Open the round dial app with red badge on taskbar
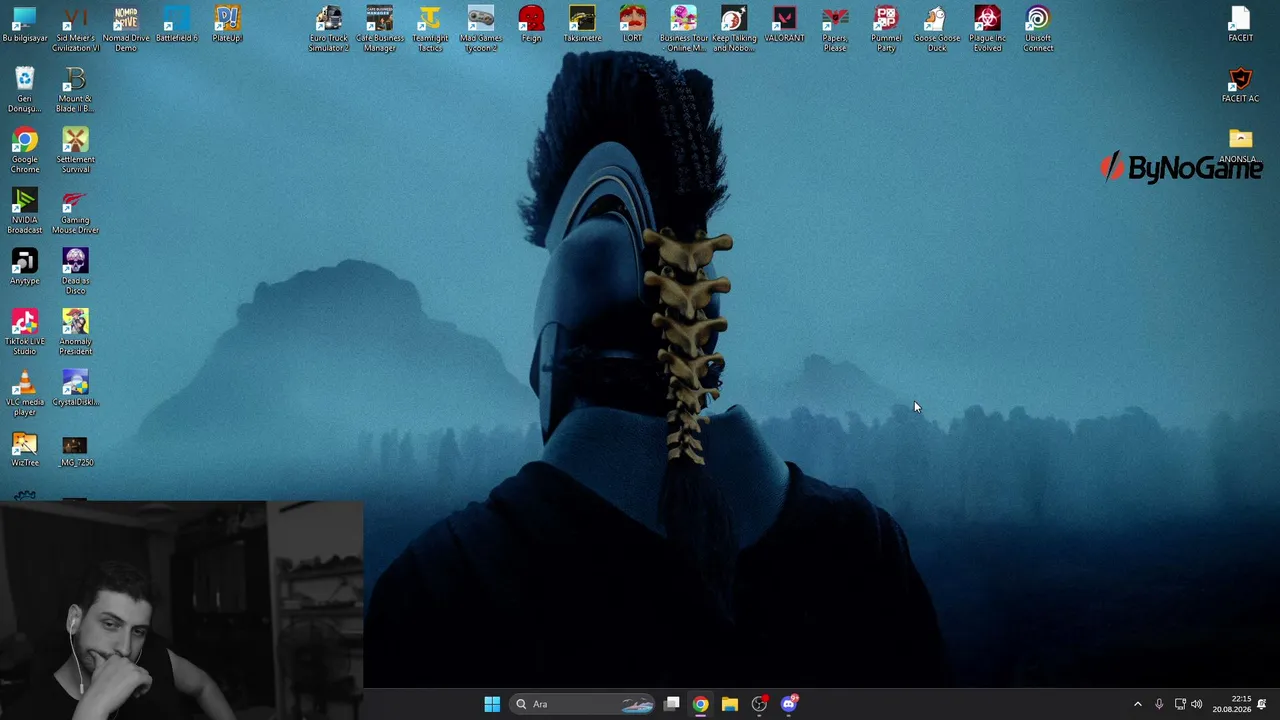The image size is (1280, 720). click(760, 704)
